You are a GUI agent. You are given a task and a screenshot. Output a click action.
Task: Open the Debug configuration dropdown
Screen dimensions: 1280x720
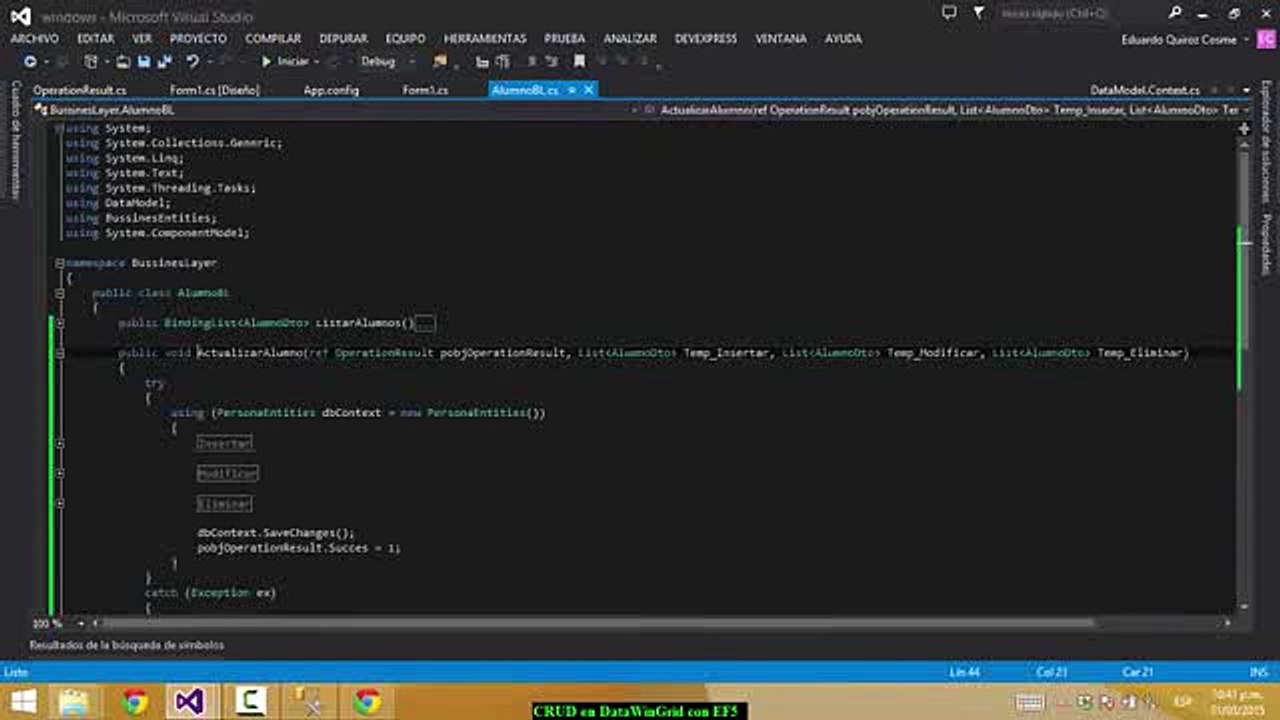pyautogui.click(x=388, y=62)
